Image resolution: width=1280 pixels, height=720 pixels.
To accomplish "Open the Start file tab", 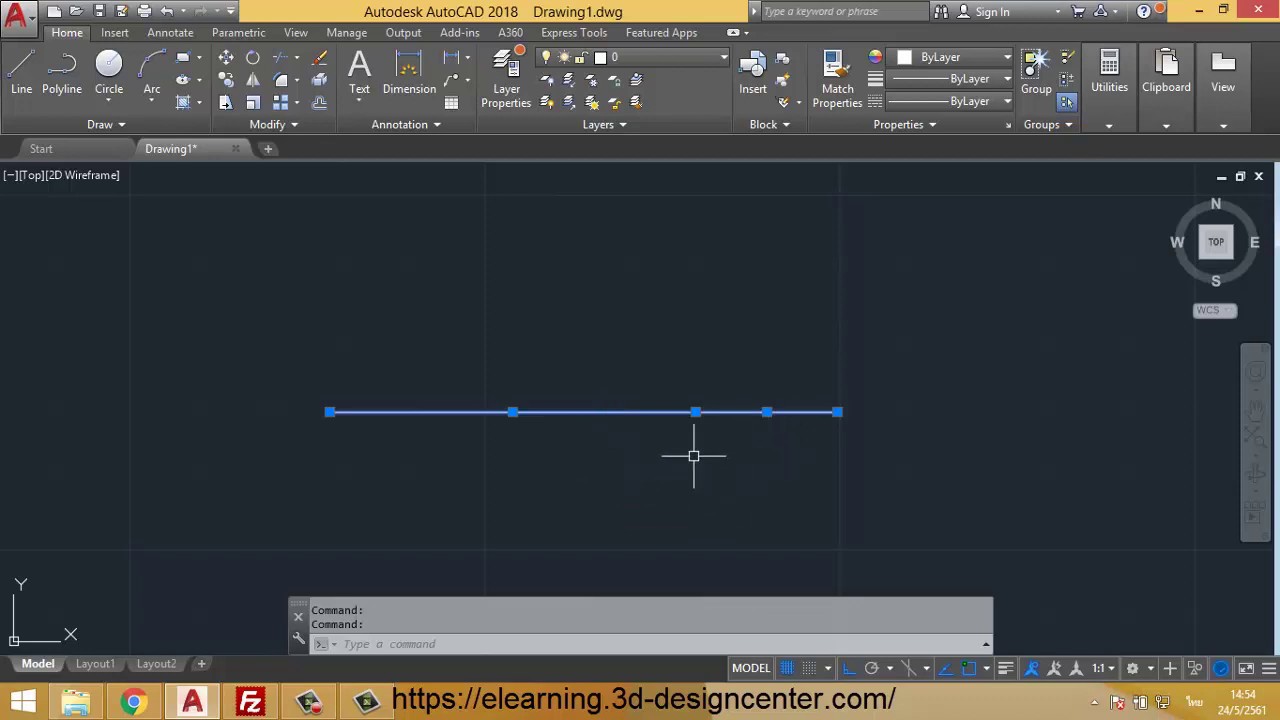I will 41,149.
